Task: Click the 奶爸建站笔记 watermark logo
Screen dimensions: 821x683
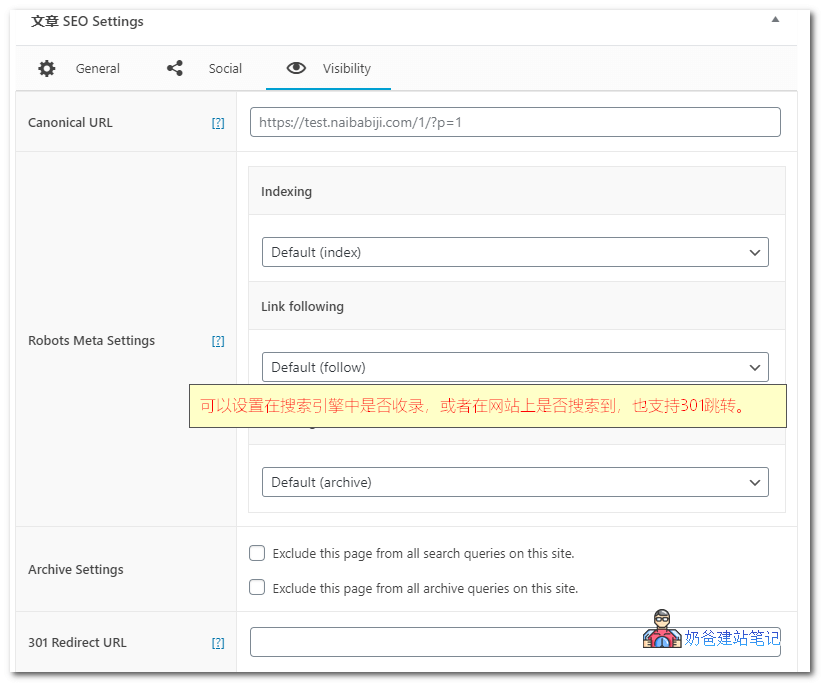Action: click(x=661, y=630)
